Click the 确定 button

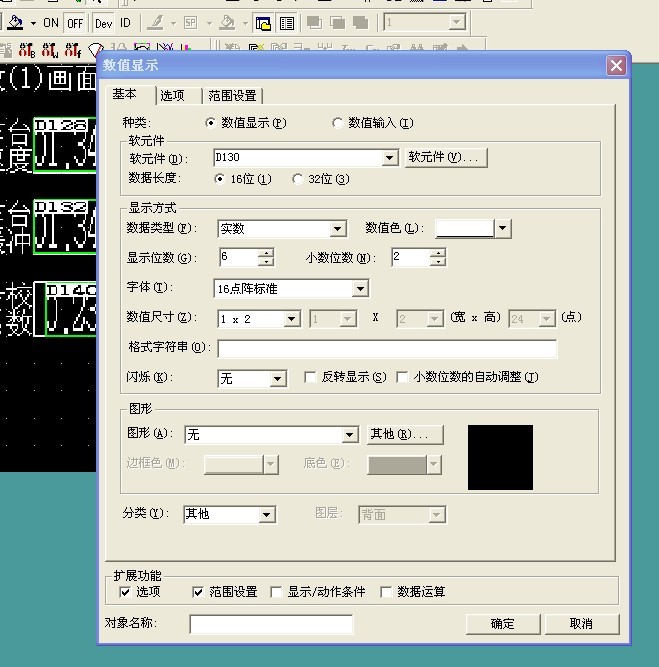click(x=503, y=624)
